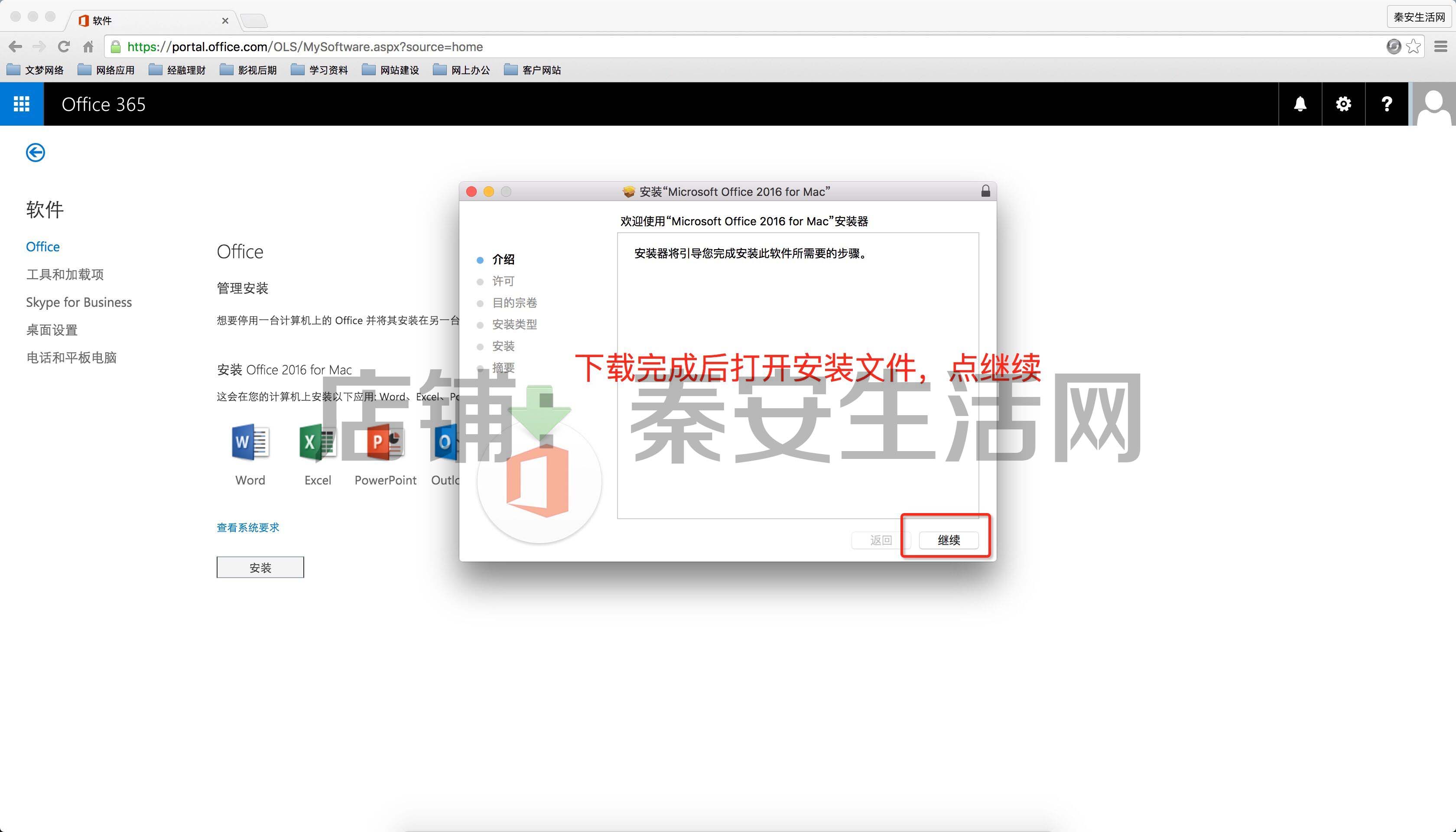
Task: Click the 安装 Office 2016 for Mac heading
Action: (284, 370)
